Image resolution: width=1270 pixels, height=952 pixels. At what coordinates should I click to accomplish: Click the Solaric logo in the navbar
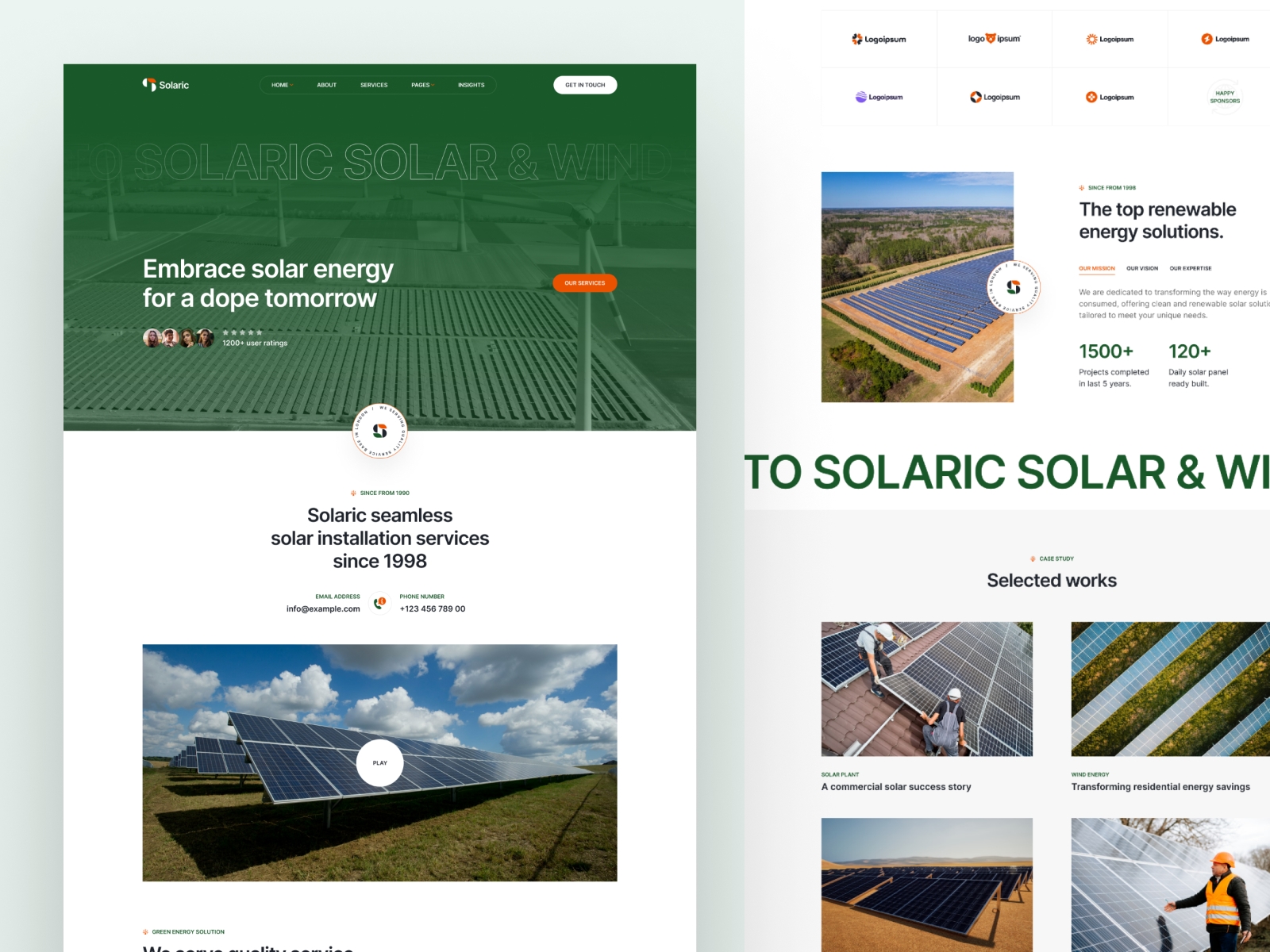tap(165, 84)
